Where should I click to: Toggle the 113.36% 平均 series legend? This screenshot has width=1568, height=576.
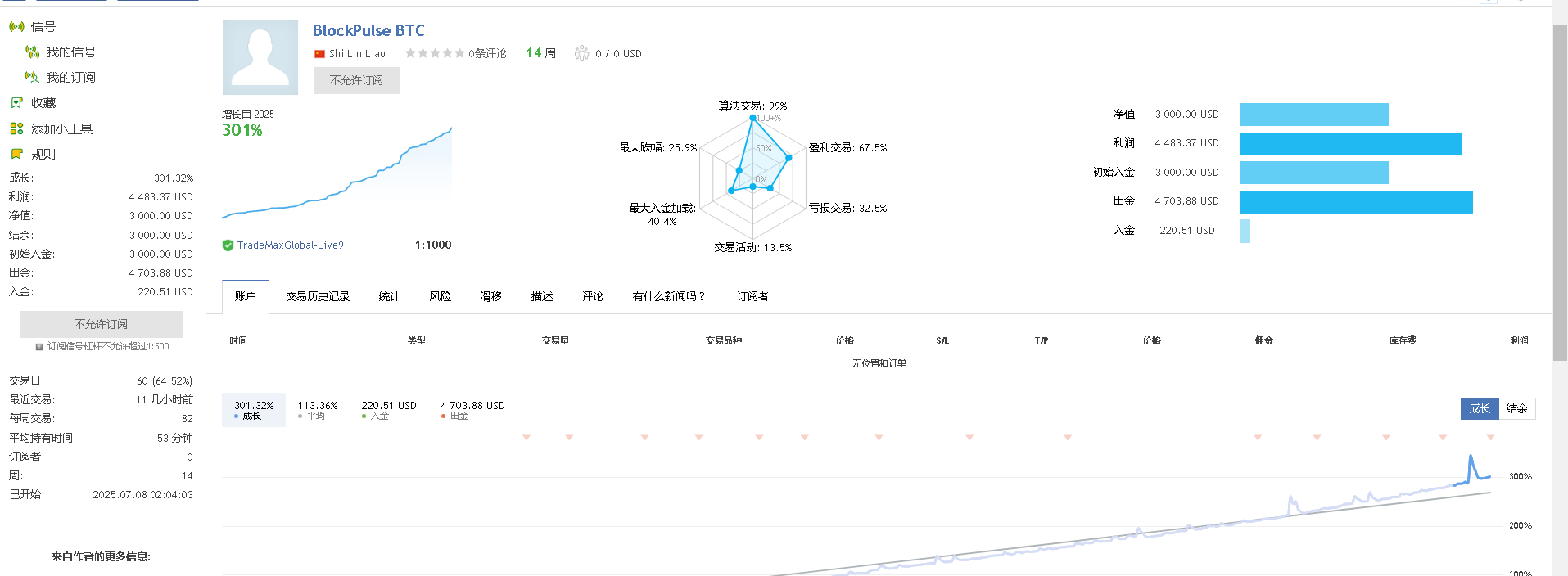pos(318,410)
